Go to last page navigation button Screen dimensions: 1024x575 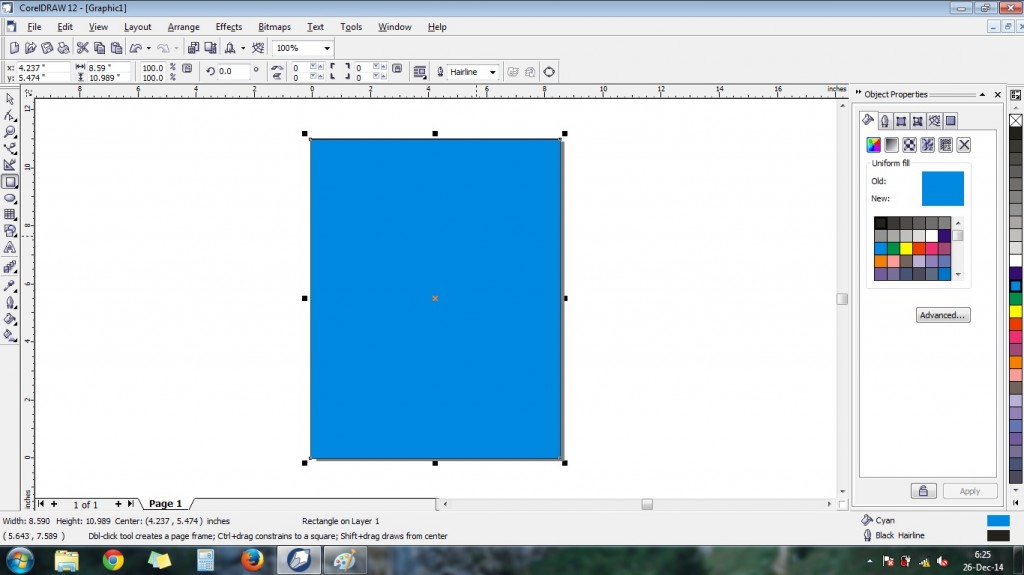tap(131, 504)
